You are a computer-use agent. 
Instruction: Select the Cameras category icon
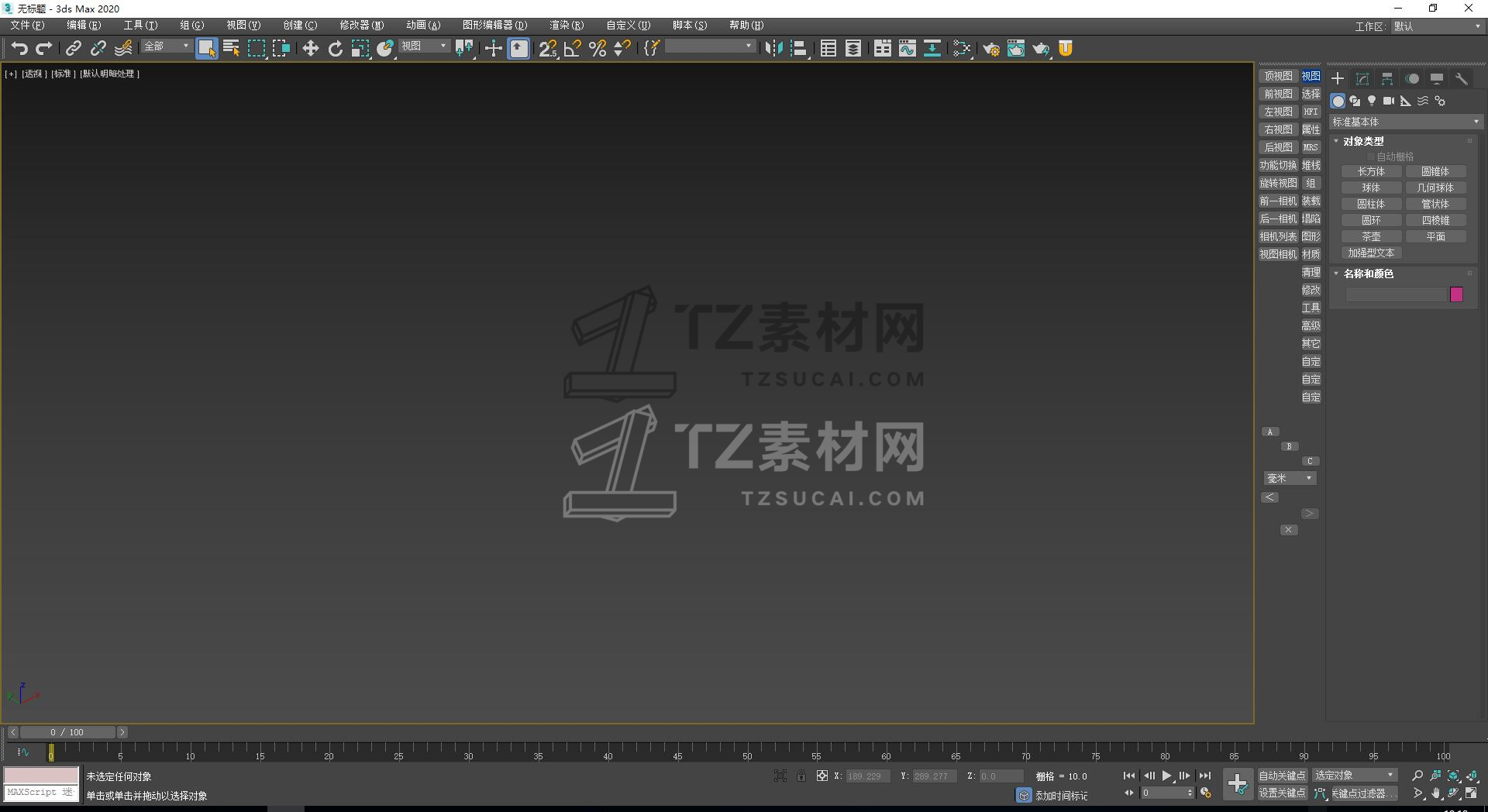click(1389, 101)
